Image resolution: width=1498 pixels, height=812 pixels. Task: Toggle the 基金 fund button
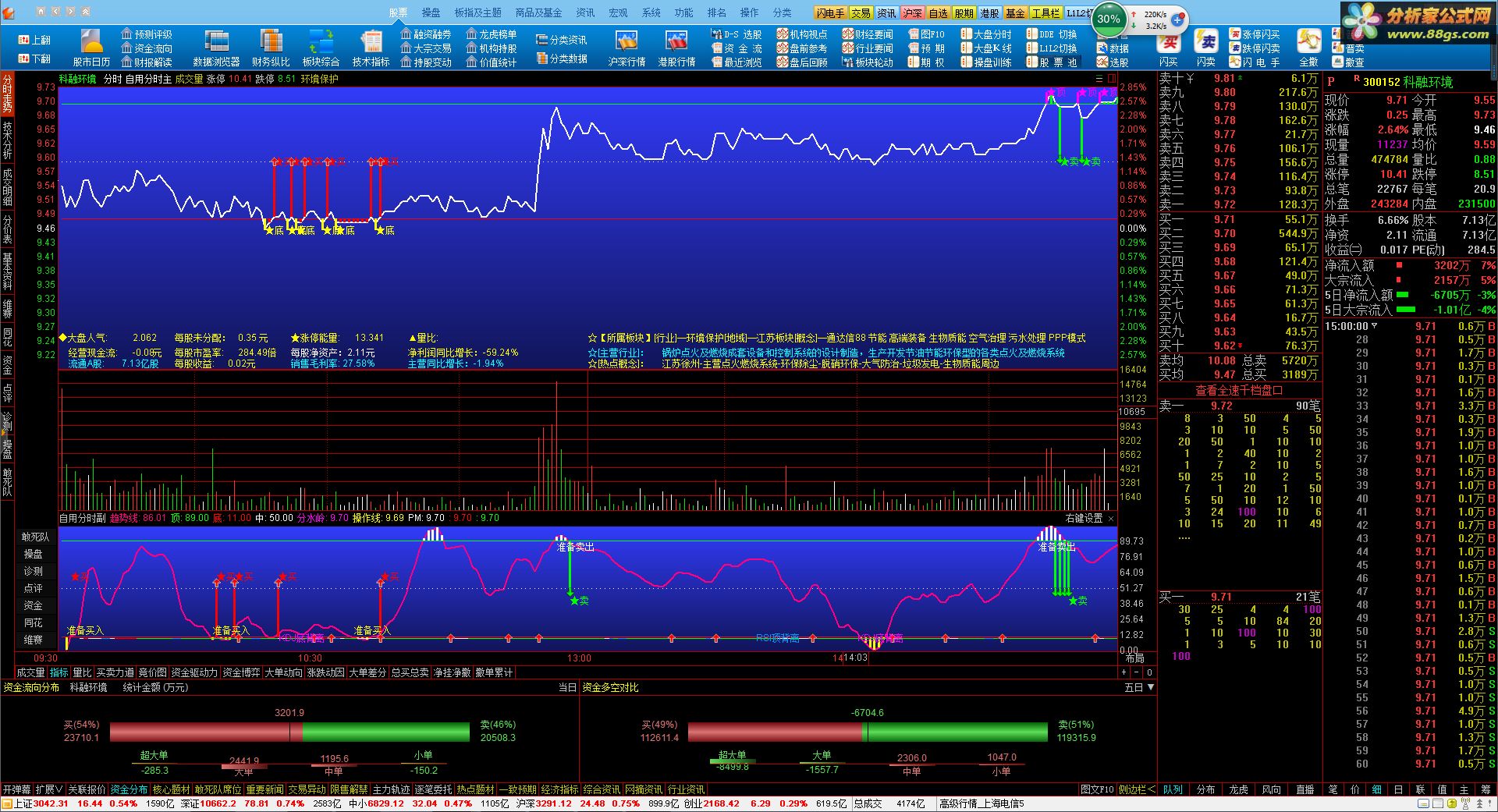click(x=1015, y=13)
